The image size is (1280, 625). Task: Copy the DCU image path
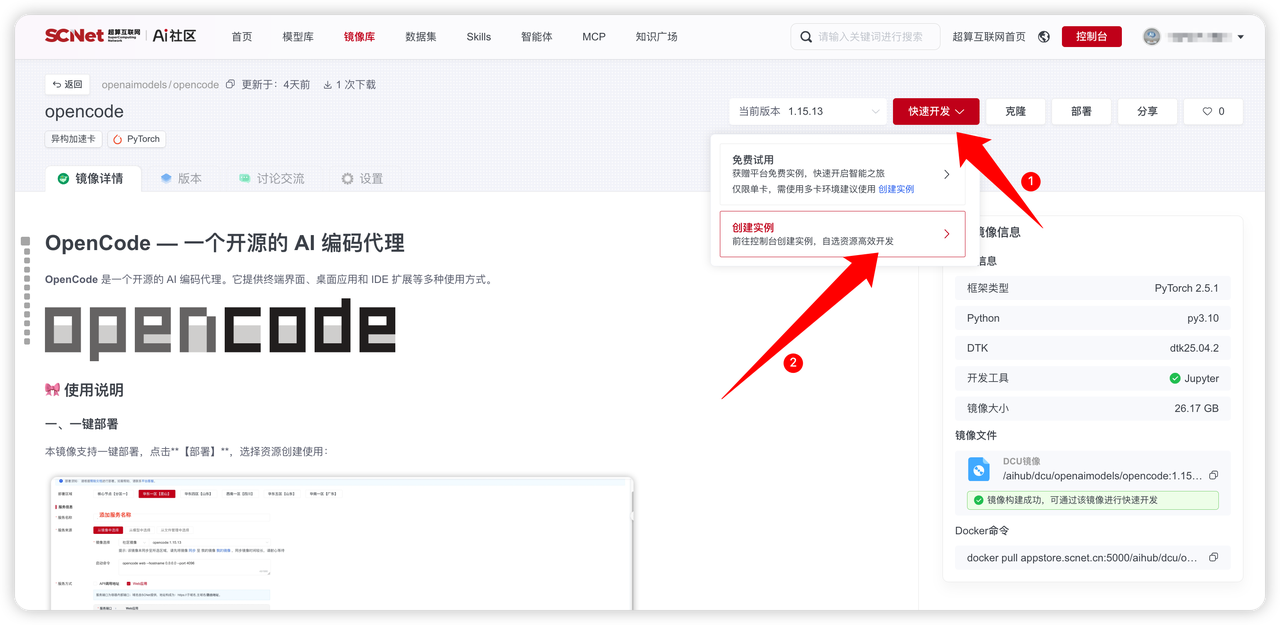1213,476
